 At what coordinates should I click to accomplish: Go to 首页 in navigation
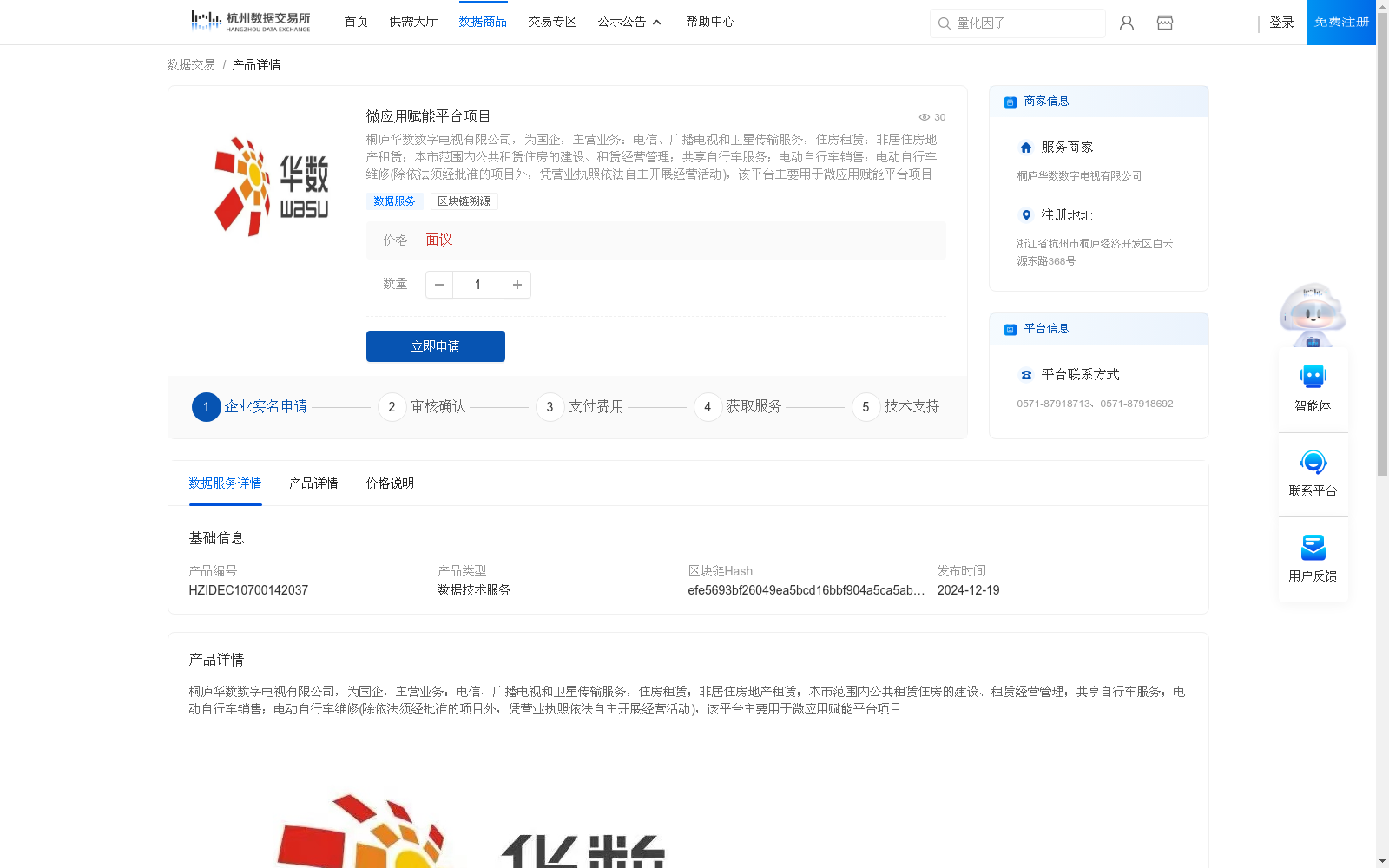click(356, 22)
